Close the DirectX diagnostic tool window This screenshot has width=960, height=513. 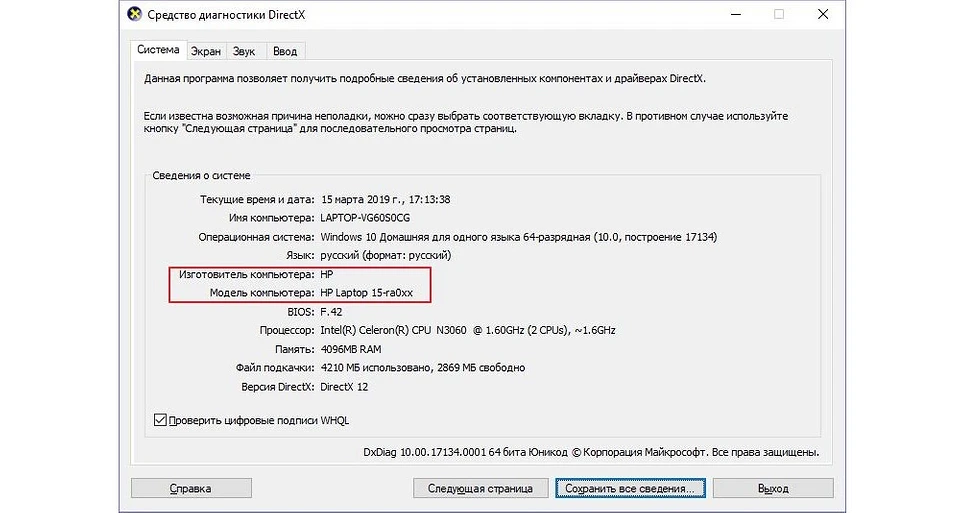pyautogui.click(x=821, y=15)
